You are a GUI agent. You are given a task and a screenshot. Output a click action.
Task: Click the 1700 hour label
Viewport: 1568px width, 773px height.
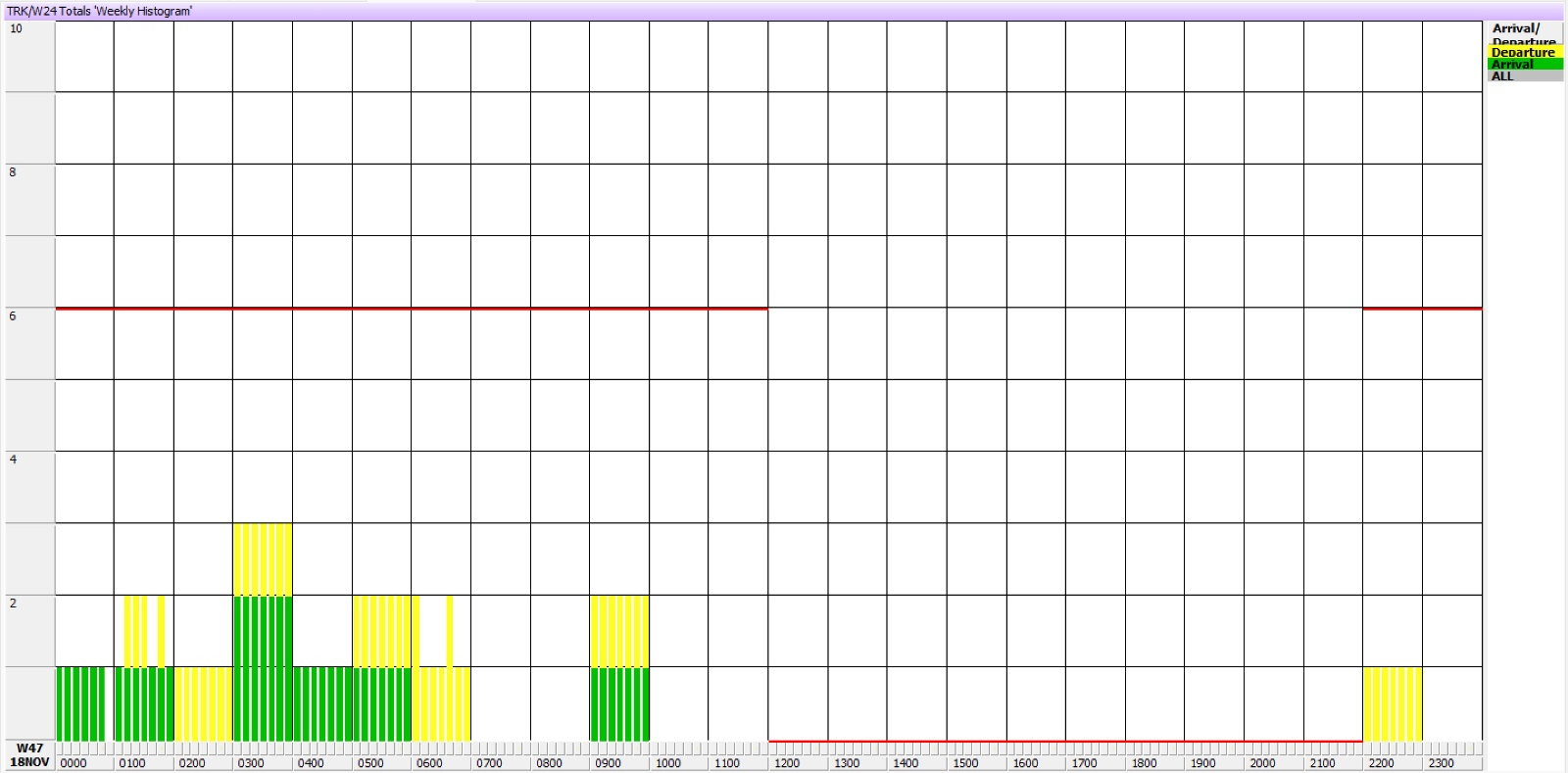1084,763
